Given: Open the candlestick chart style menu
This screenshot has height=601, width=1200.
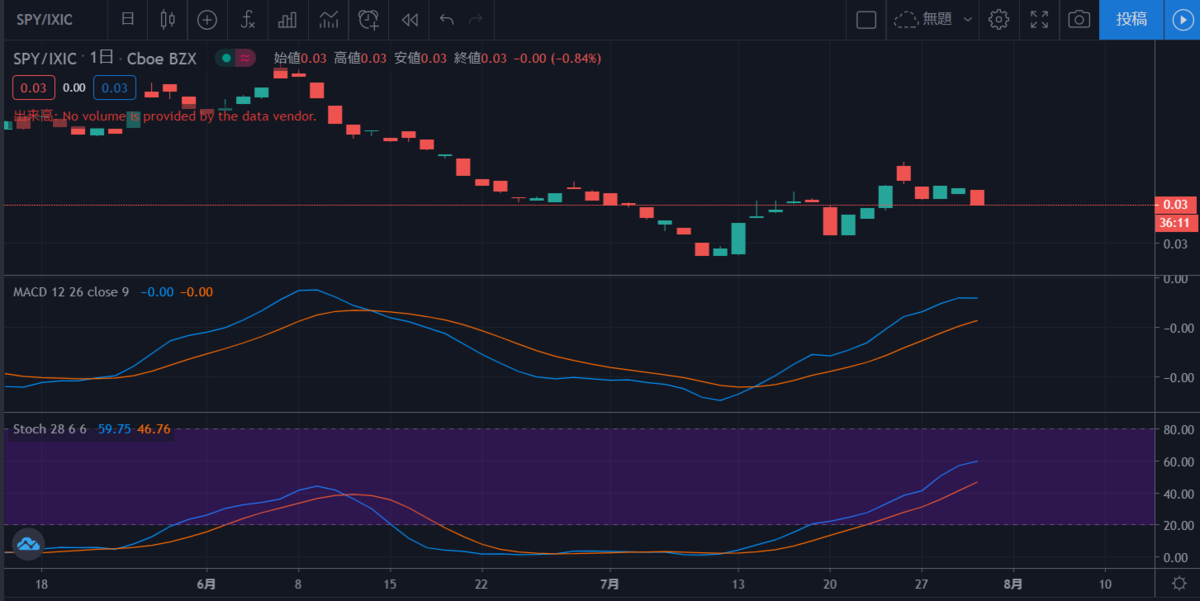Looking at the screenshot, I should coord(167,19).
